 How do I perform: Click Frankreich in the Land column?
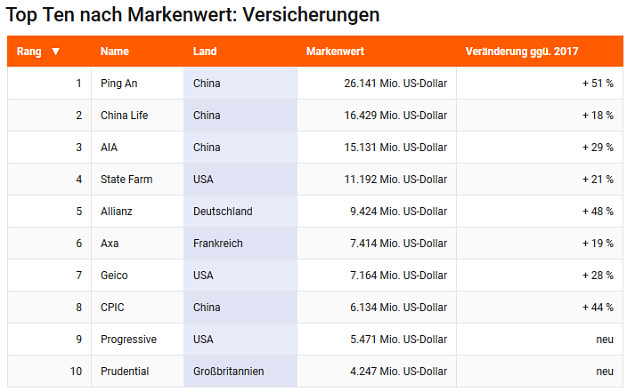click(x=218, y=243)
